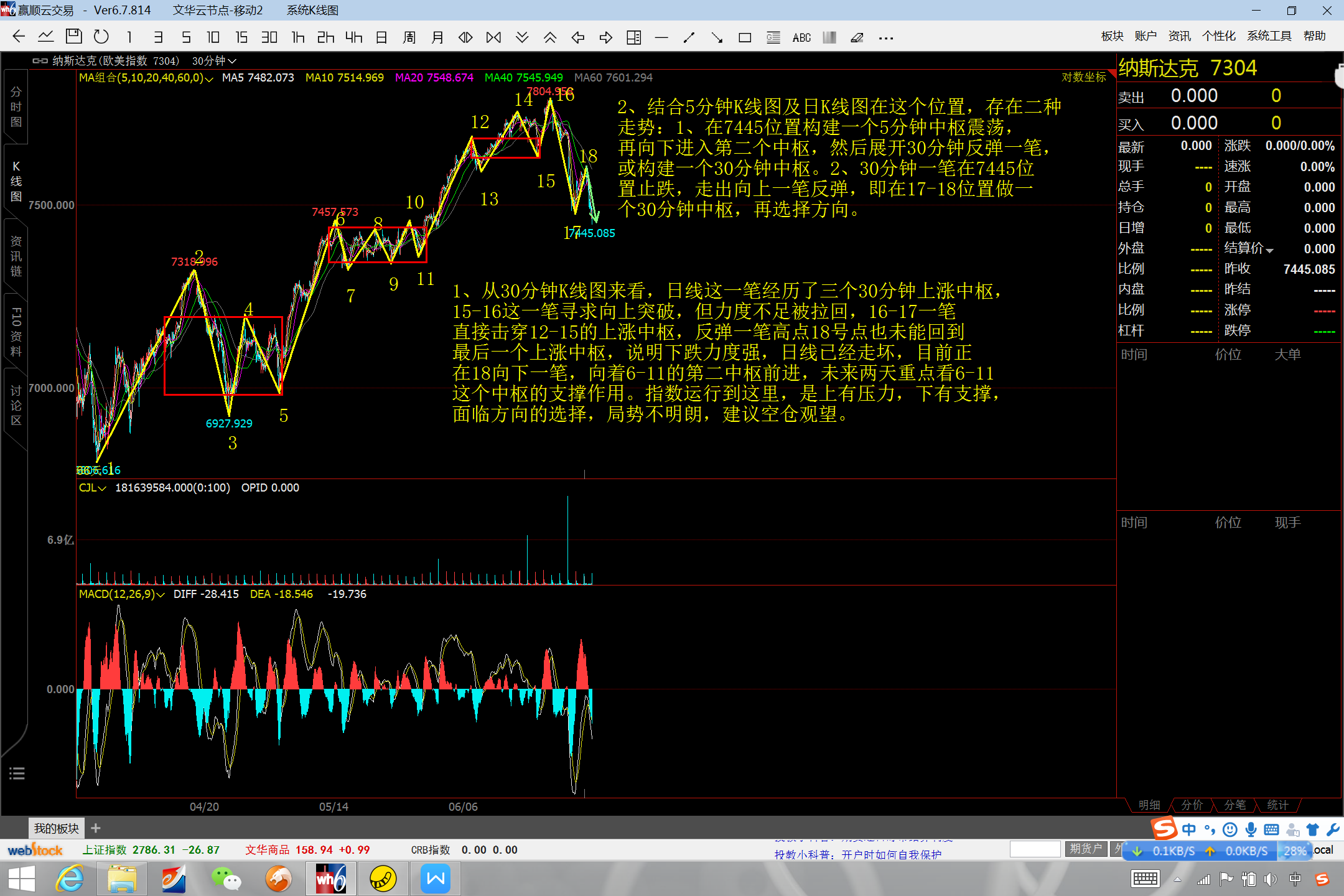The height and width of the screenshot is (896, 1344).
Task: Click the refresh icon in toolbar
Action: pyautogui.click(x=101, y=37)
